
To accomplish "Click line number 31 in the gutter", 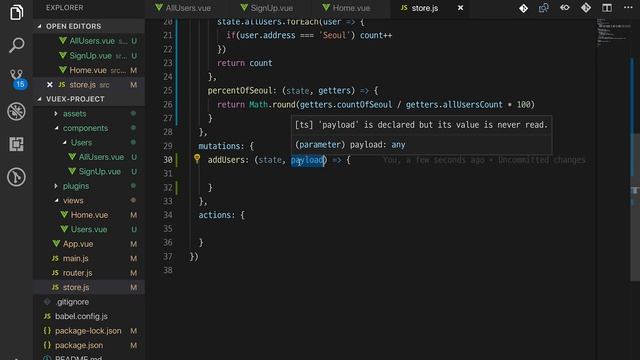I will 168,173.
